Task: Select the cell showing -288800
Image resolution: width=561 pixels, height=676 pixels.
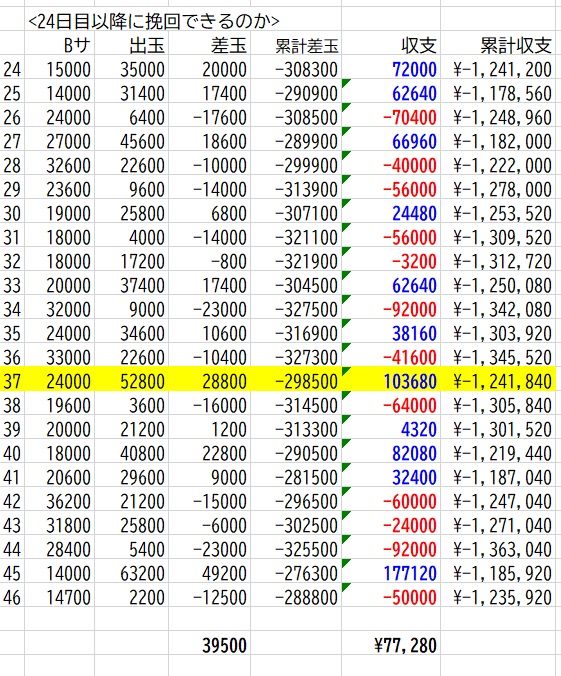Action: pyautogui.click(x=296, y=598)
